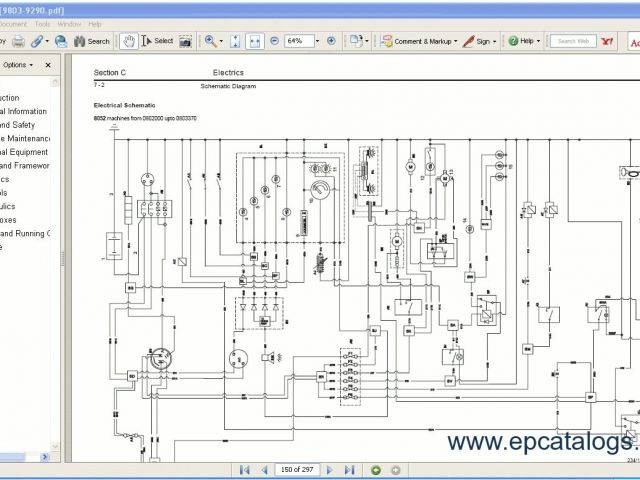Open the Comment & Markup dropdown
This screenshot has height=480, width=640.
(420, 41)
